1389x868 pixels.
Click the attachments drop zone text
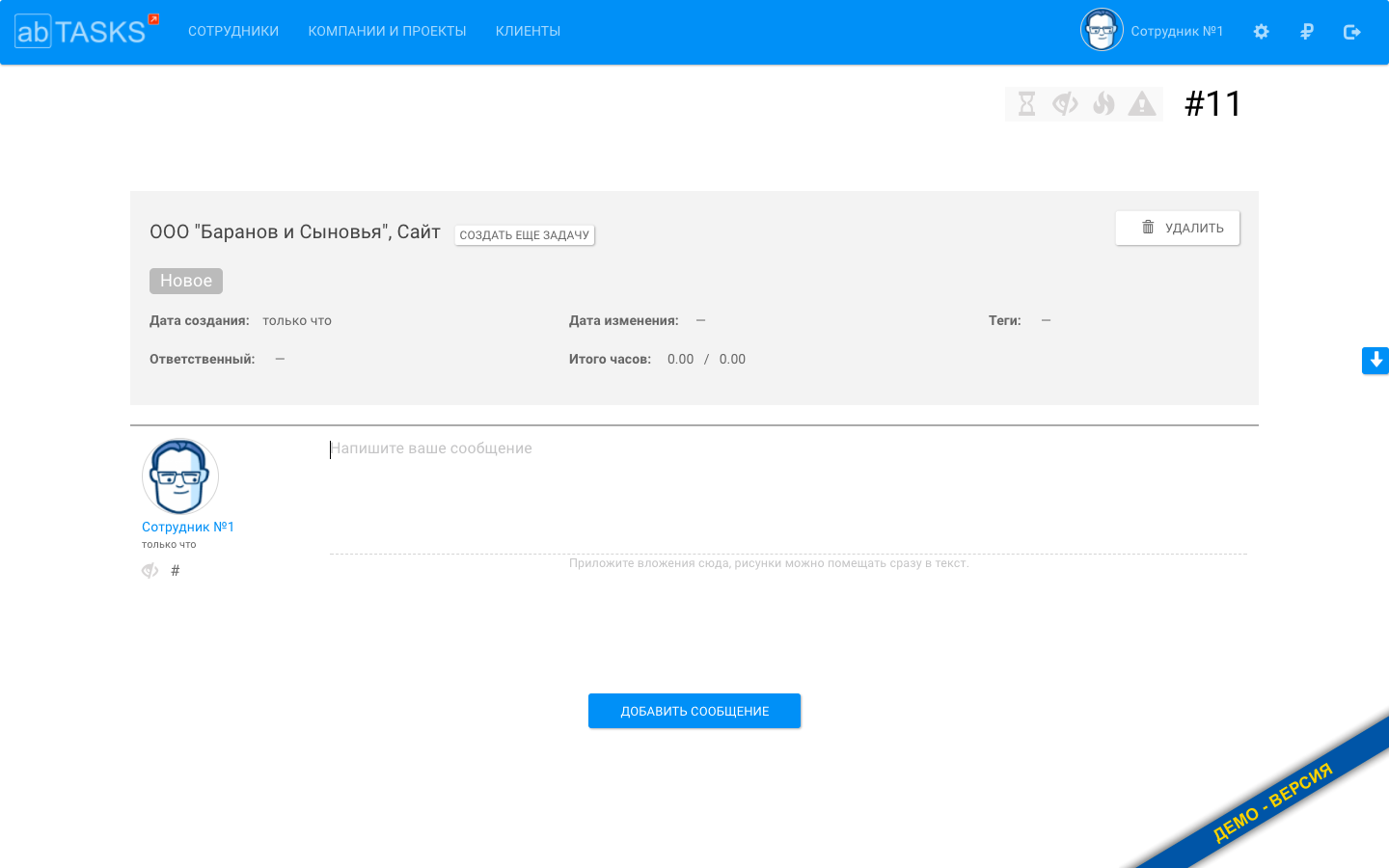coord(769,563)
